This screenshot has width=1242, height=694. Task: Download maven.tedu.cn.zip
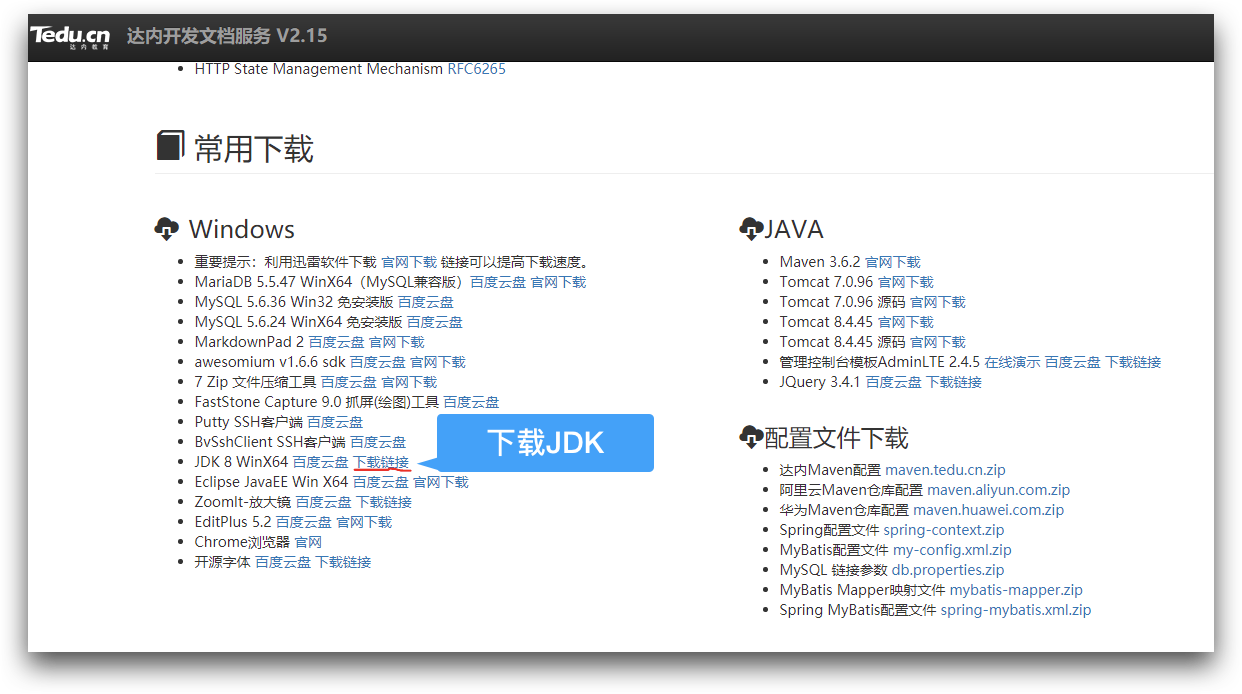(x=946, y=470)
